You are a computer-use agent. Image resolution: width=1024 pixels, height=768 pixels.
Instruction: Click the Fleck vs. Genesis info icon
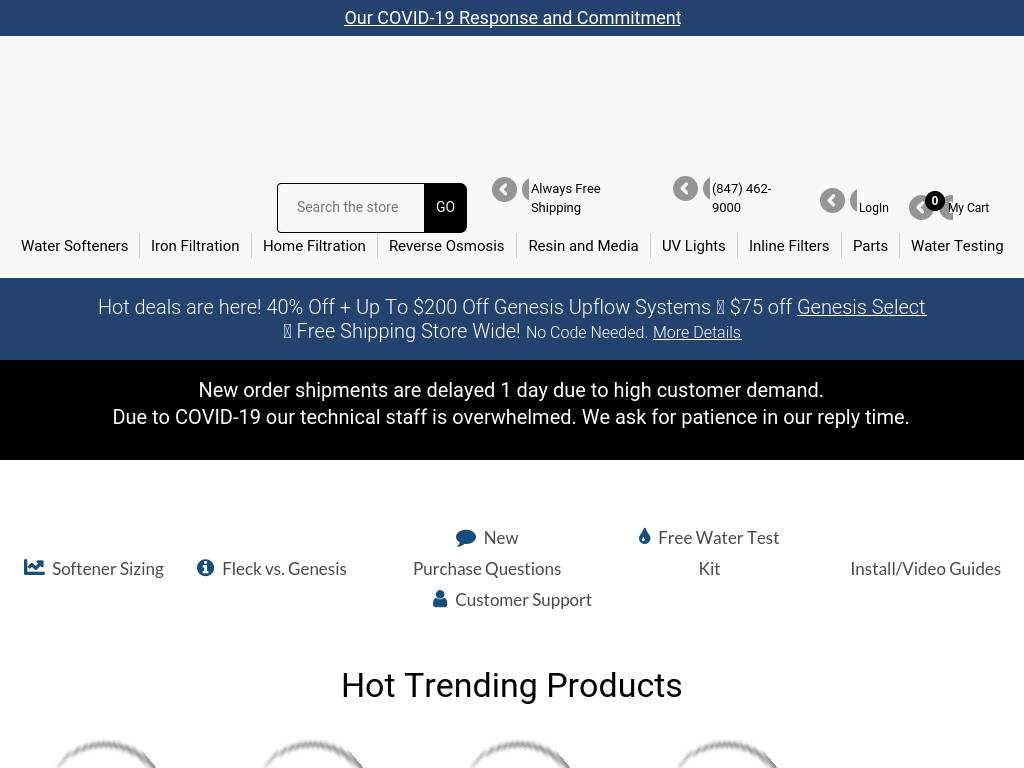206,567
